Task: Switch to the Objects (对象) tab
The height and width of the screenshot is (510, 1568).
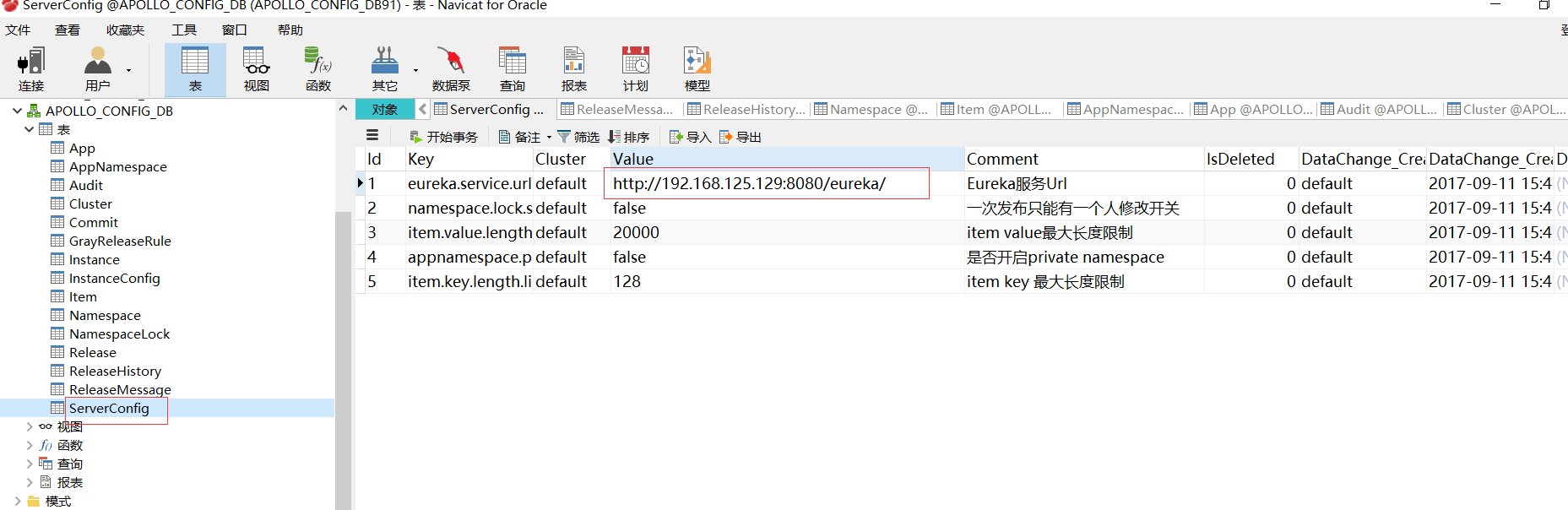Action: (385, 109)
